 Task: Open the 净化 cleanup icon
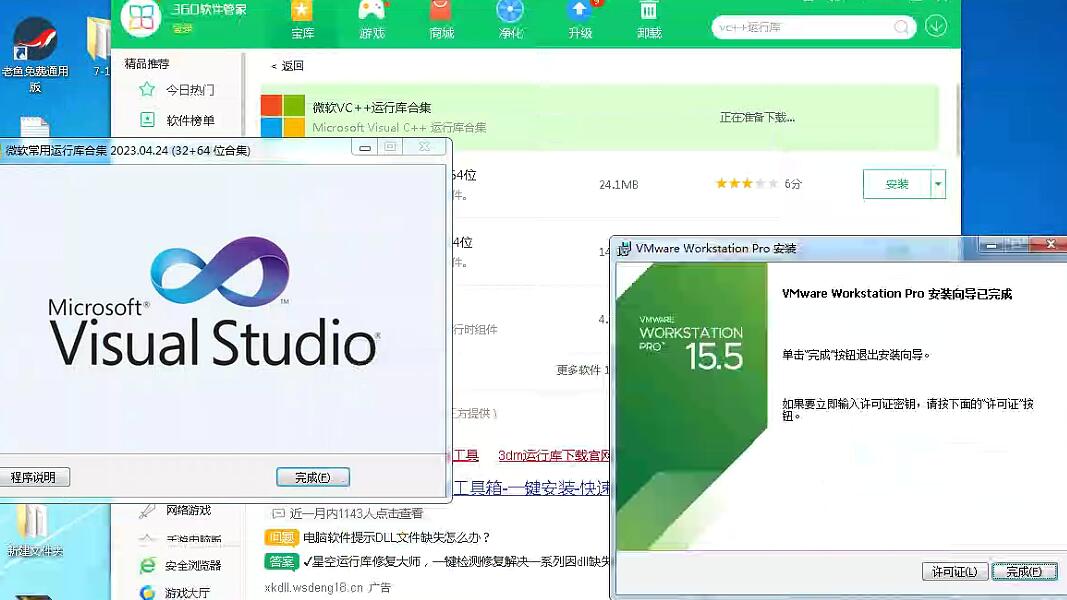[x=510, y=12]
